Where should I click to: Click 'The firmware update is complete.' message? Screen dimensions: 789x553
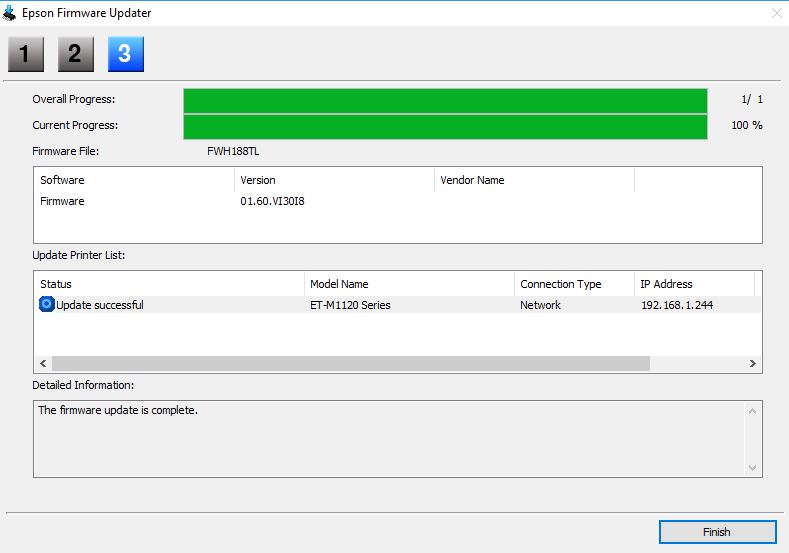[118, 410]
